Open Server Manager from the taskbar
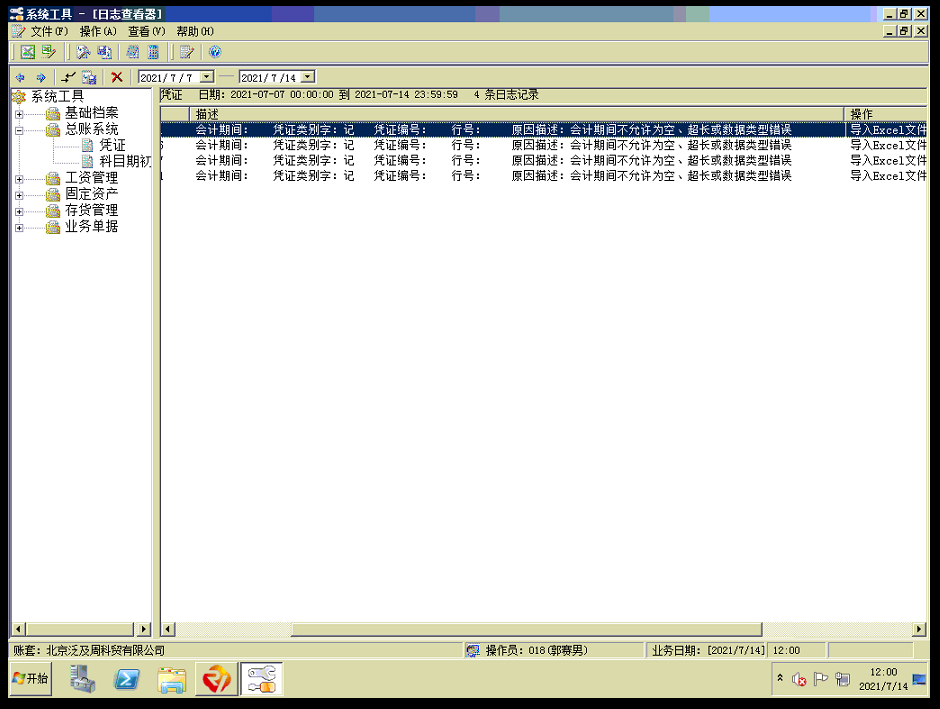 (x=82, y=679)
